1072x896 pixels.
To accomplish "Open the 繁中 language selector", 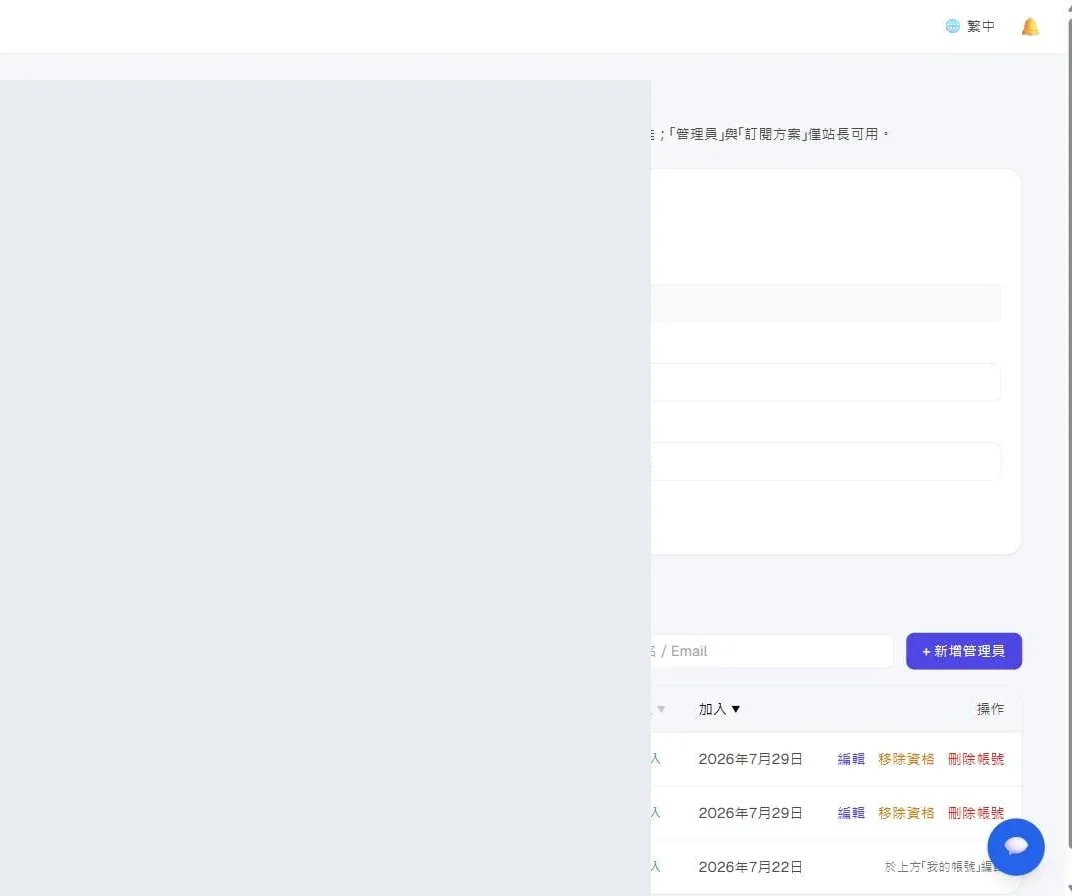I will pos(969,26).
